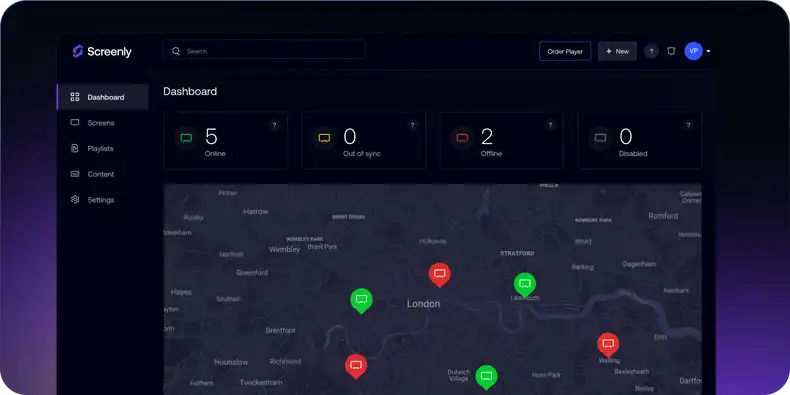The width and height of the screenshot is (790, 395).
Task: Click the green Online screen icon
Action: pyautogui.click(x=186, y=138)
